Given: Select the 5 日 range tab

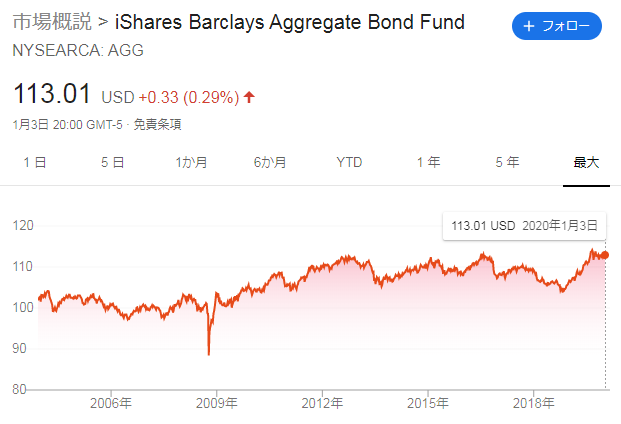Looking at the screenshot, I should [x=112, y=162].
